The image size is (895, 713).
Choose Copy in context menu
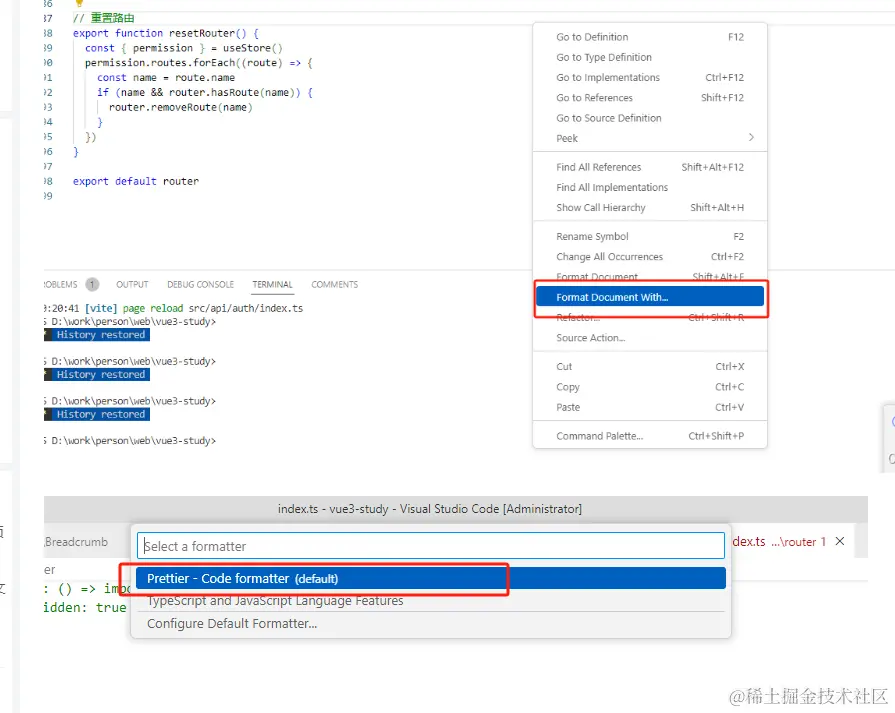pyautogui.click(x=650, y=387)
